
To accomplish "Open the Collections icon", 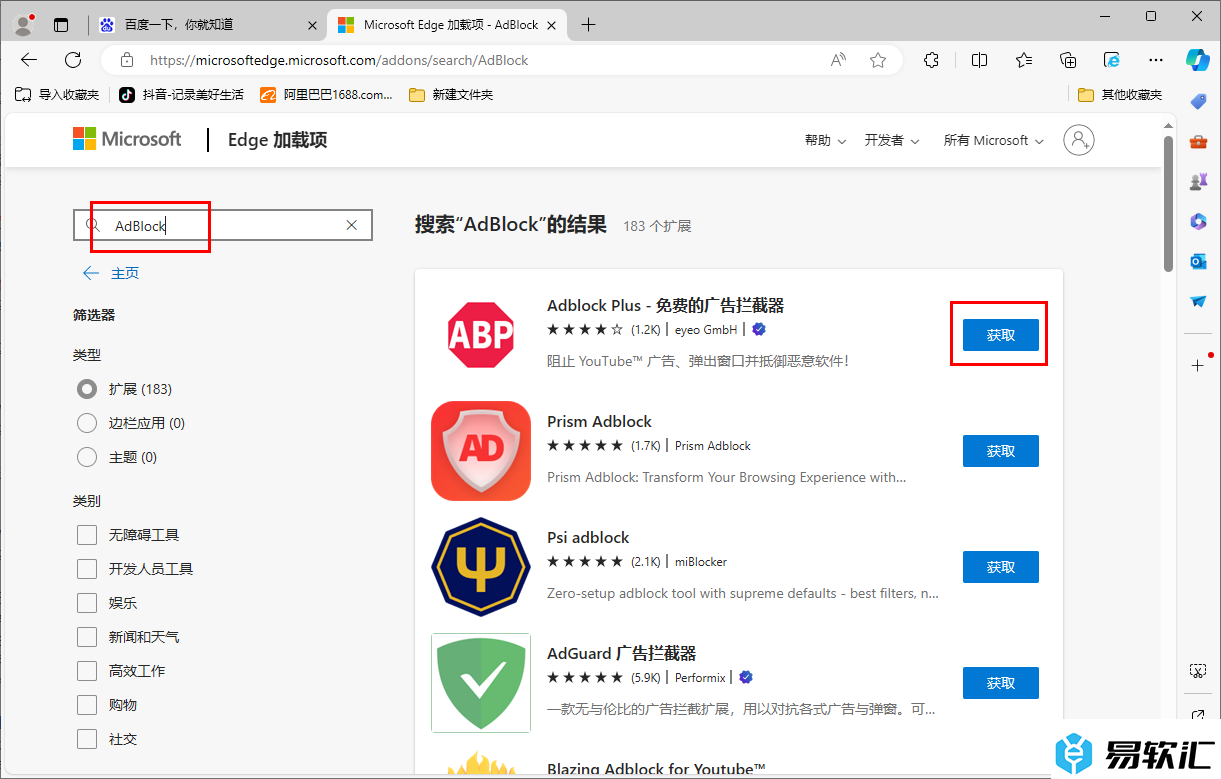I will (x=1068, y=60).
